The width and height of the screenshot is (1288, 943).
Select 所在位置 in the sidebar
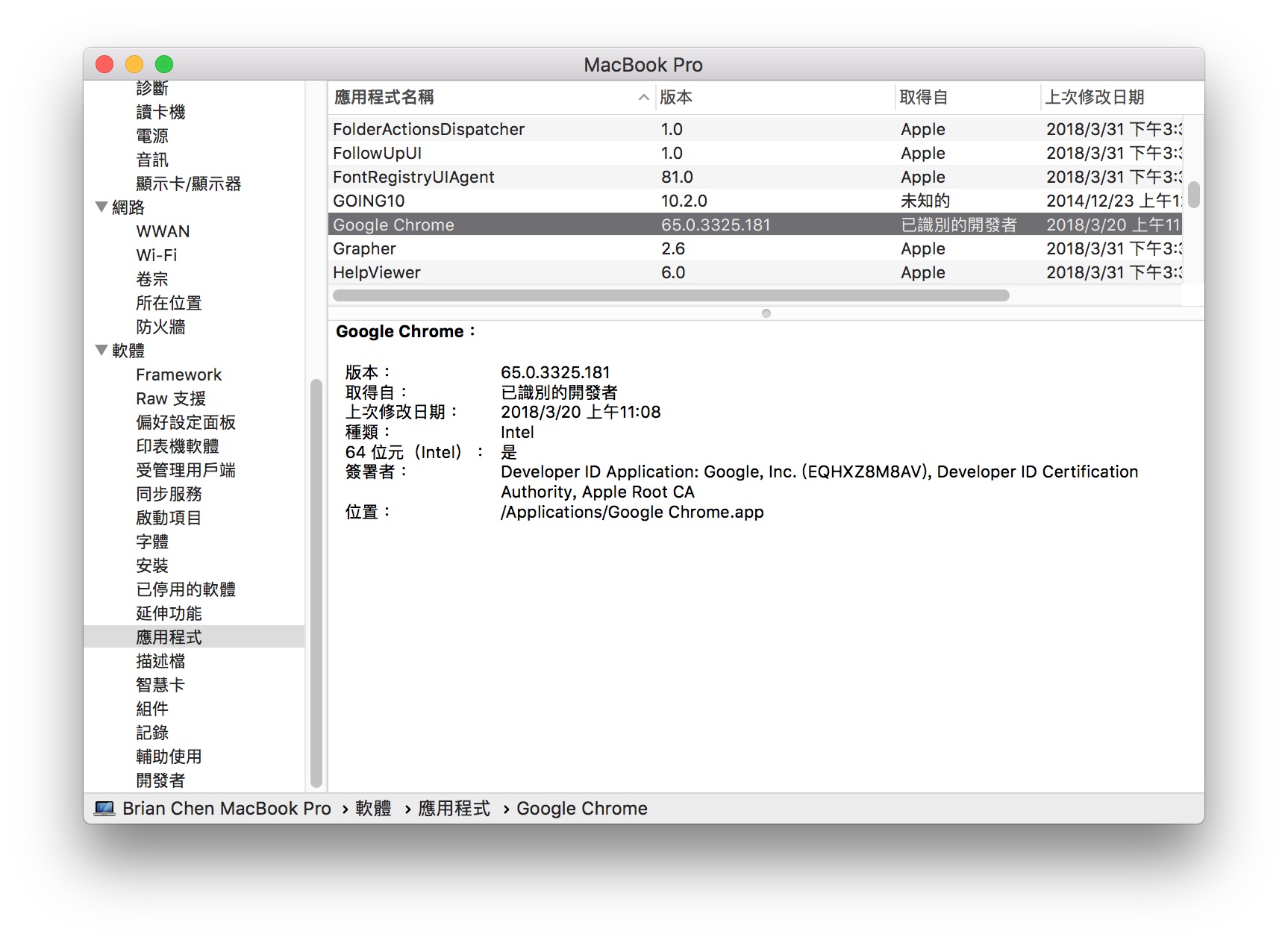[x=169, y=303]
